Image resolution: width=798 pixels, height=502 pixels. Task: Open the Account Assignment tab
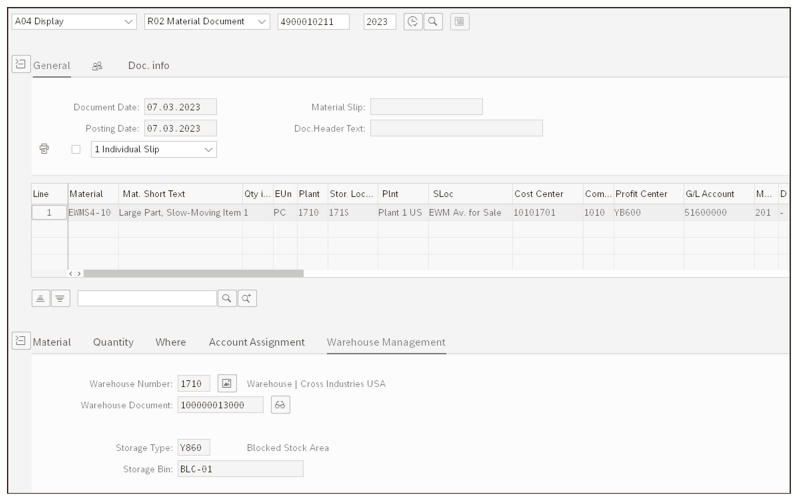(x=256, y=342)
